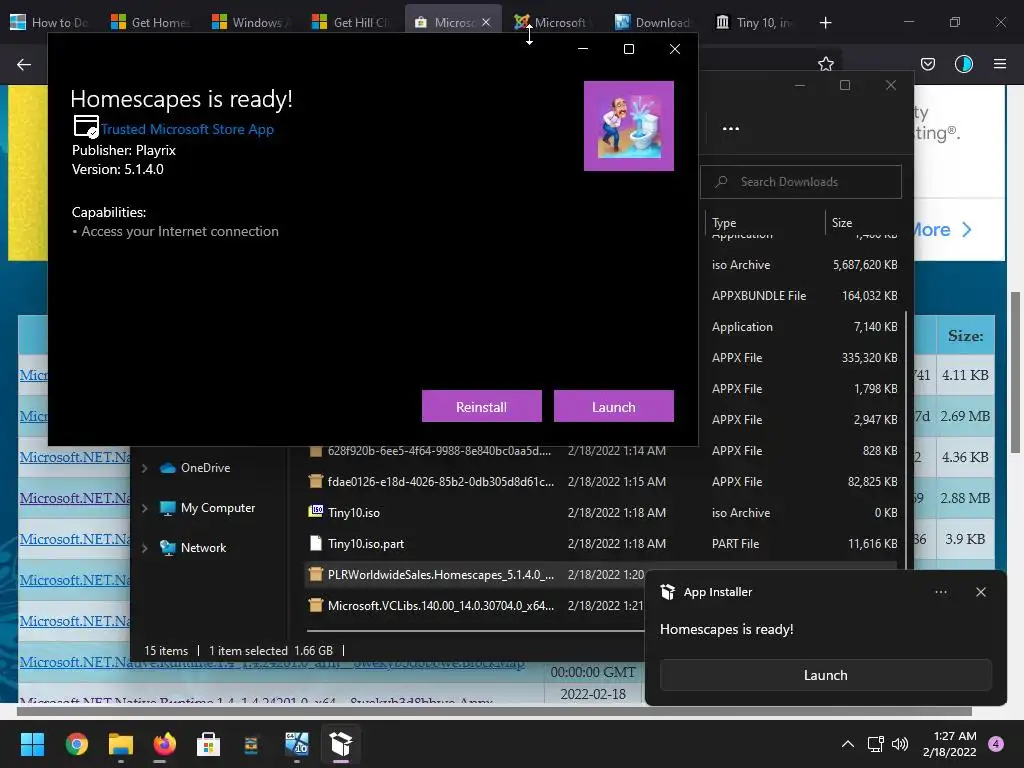Open Explorer's See more ellipsis menu

[x=731, y=129]
